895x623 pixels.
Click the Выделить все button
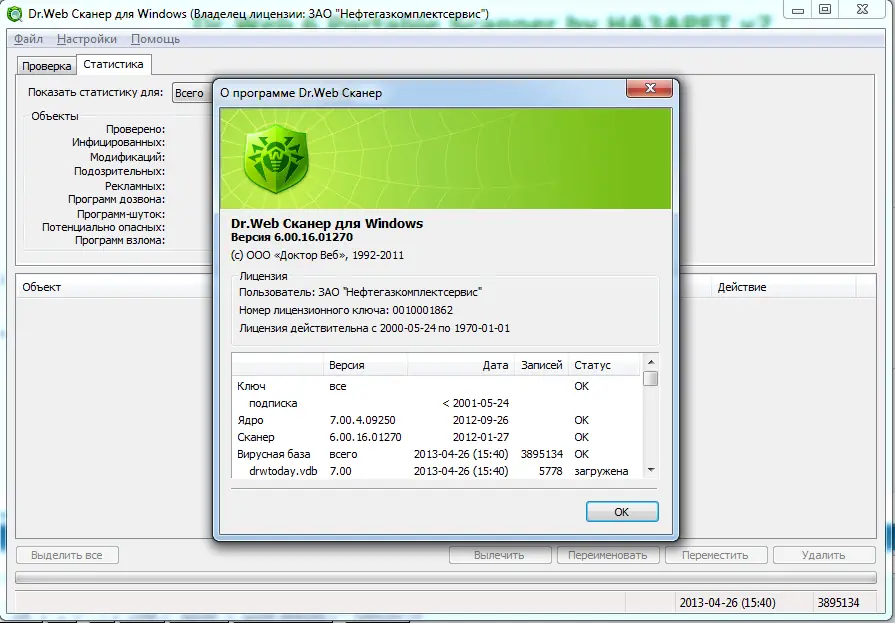coord(67,555)
